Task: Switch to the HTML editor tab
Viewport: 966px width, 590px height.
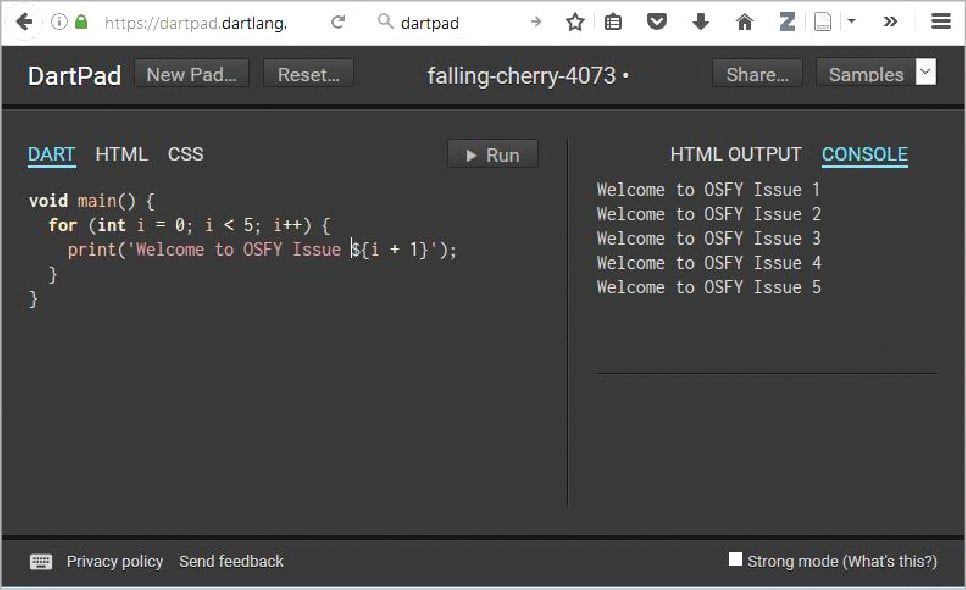Action: pos(121,154)
